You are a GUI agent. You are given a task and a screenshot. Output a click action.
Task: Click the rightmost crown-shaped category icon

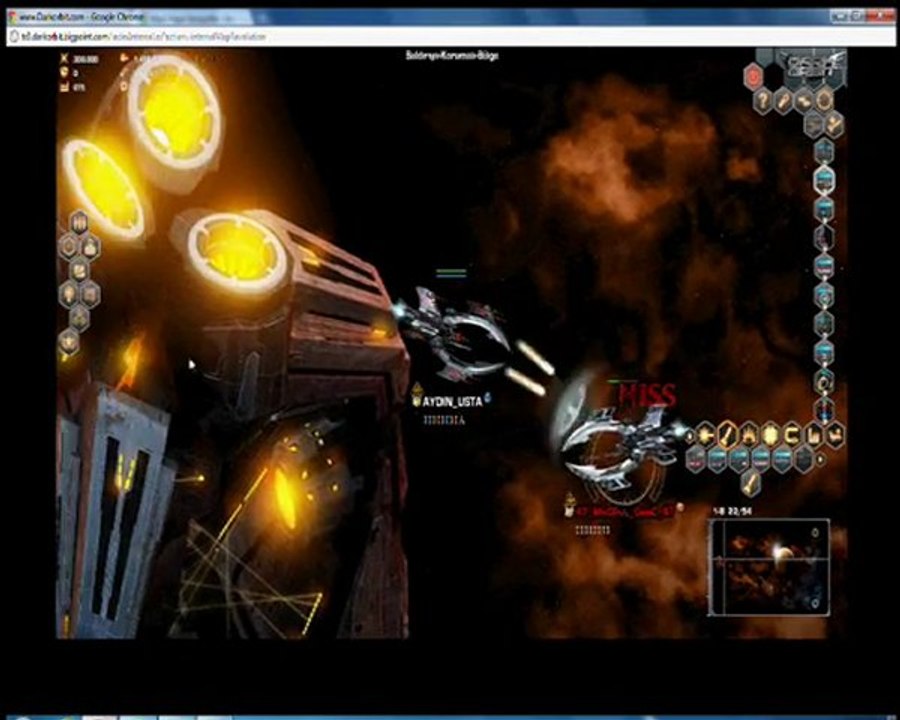pos(834,435)
